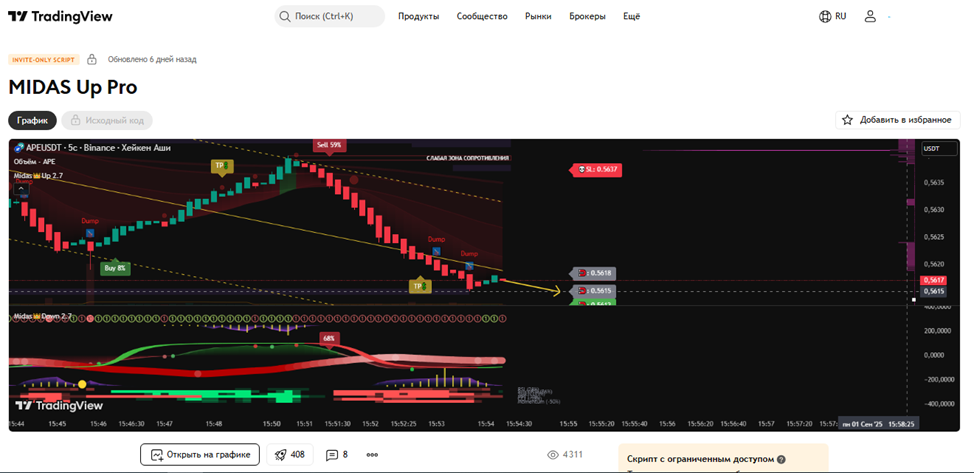Open comments via speech bubble icon
The image size is (974, 473).
click(x=332, y=454)
